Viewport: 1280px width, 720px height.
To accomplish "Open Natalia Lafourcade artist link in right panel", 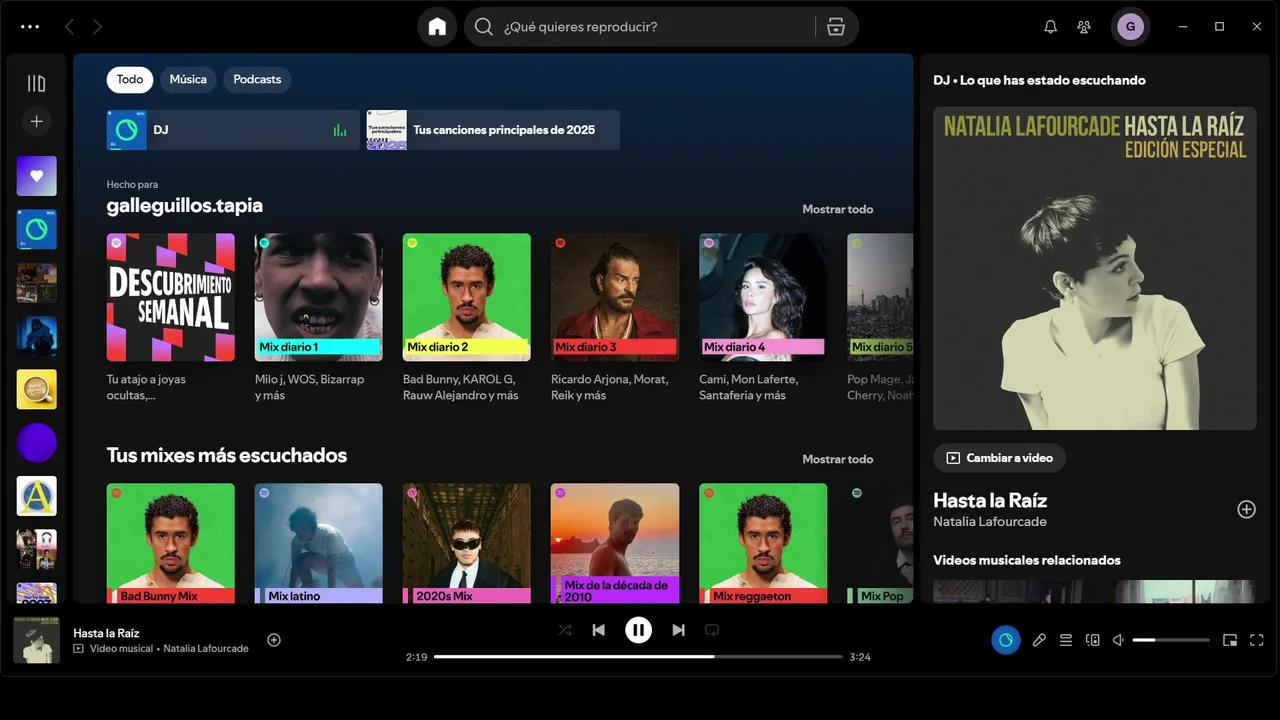I will point(990,522).
